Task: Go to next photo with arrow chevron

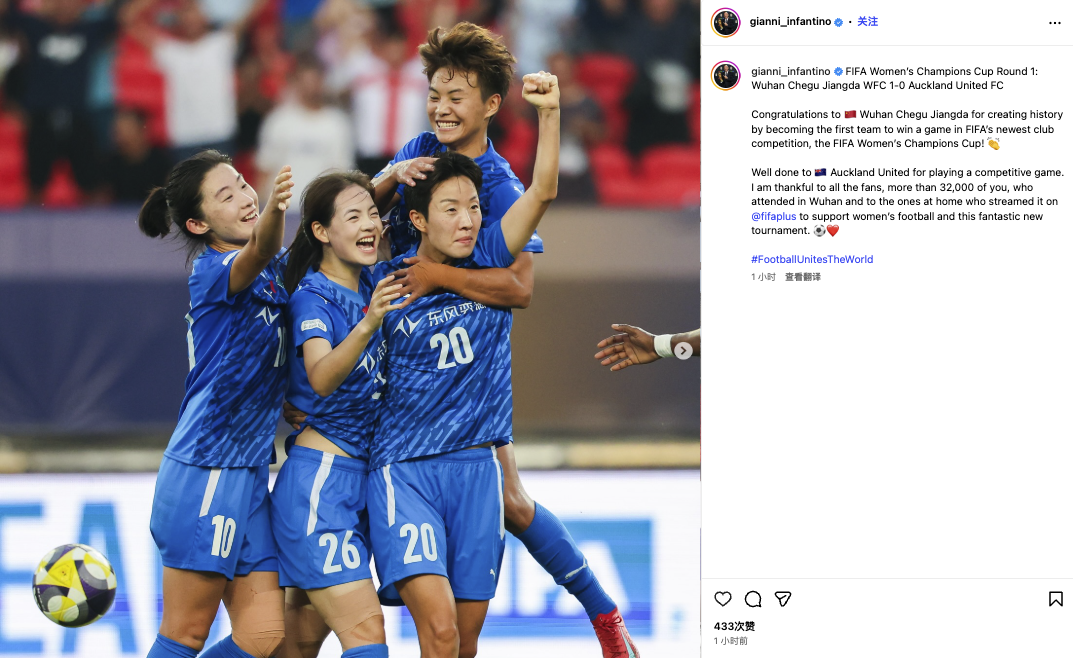Action: 683,351
